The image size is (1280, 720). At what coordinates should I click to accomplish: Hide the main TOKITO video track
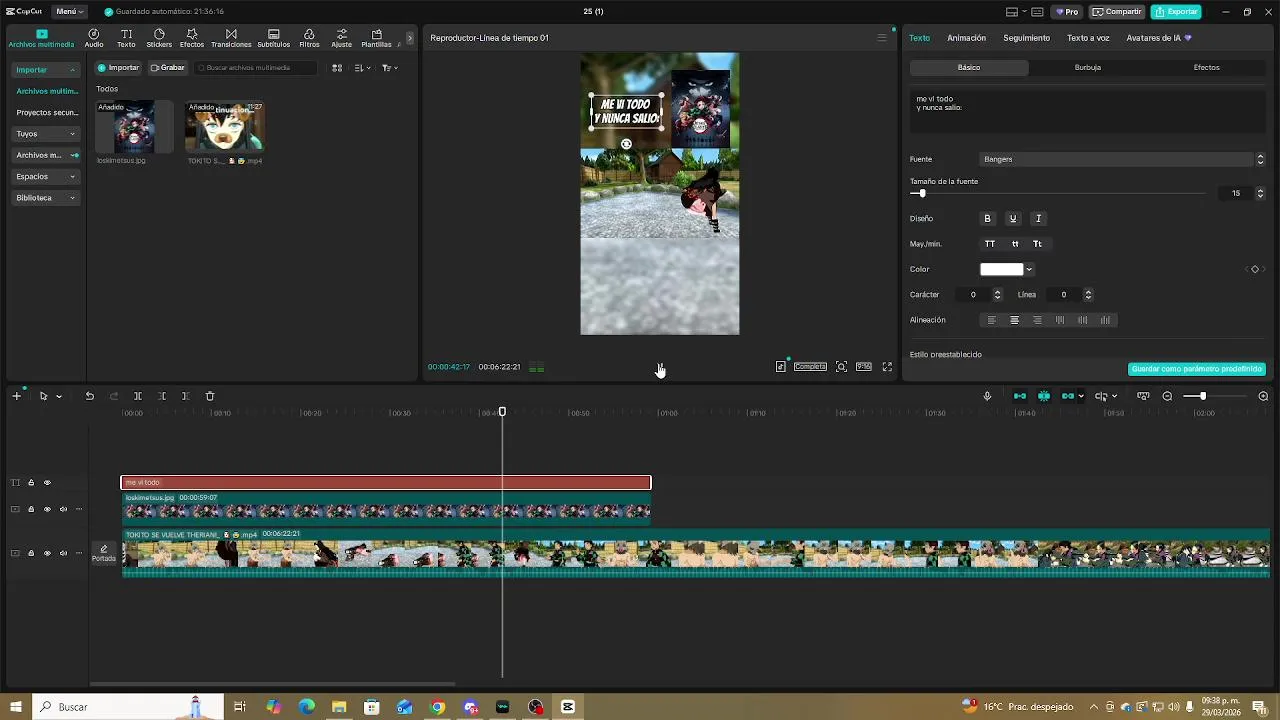pyautogui.click(x=47, y=553)
